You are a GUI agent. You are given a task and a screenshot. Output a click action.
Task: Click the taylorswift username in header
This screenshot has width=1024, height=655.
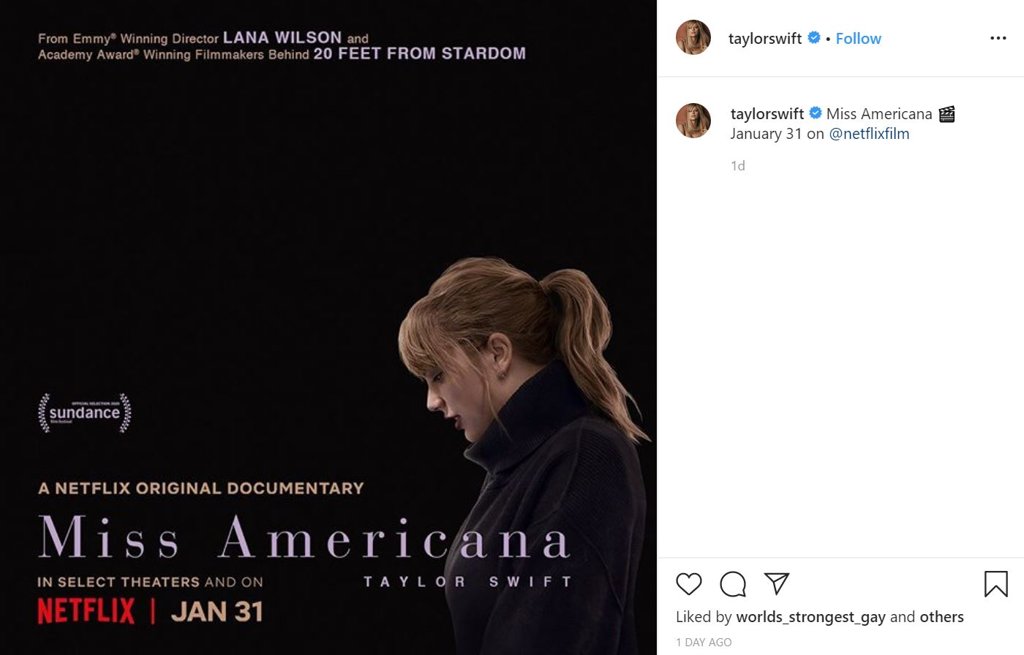tap(765, 38)
